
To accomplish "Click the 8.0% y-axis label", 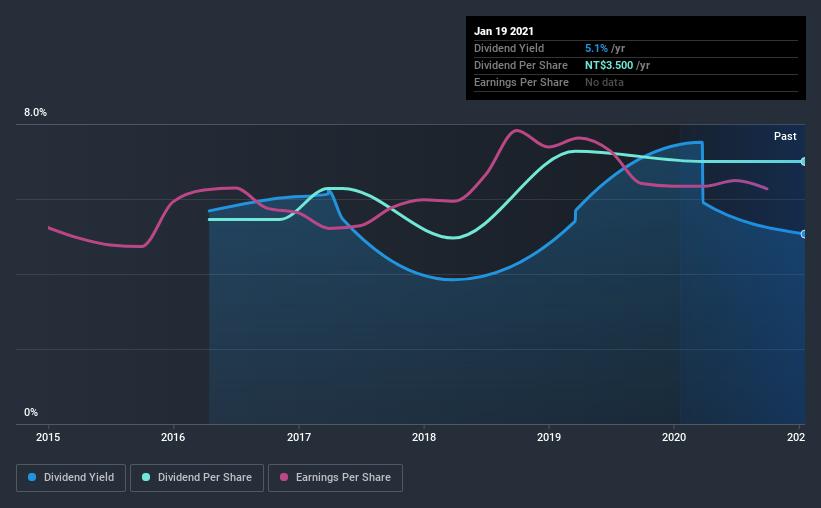I will (35, 113).
